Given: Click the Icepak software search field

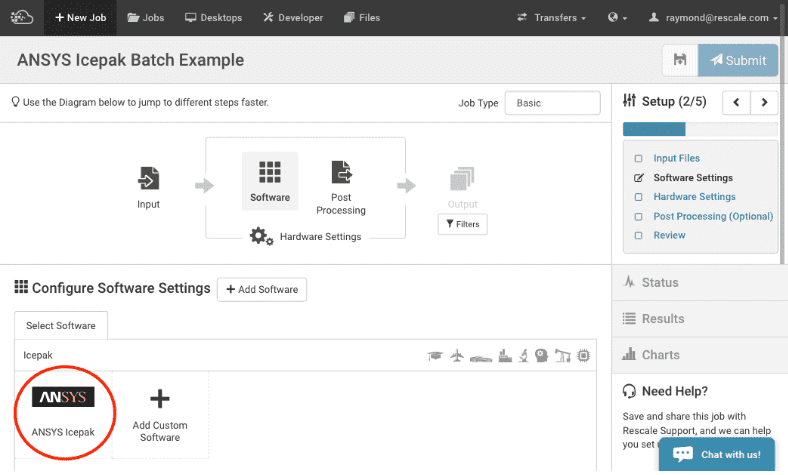Looking at the screenshot, I should pyautogui.click(x=216, y=355).
